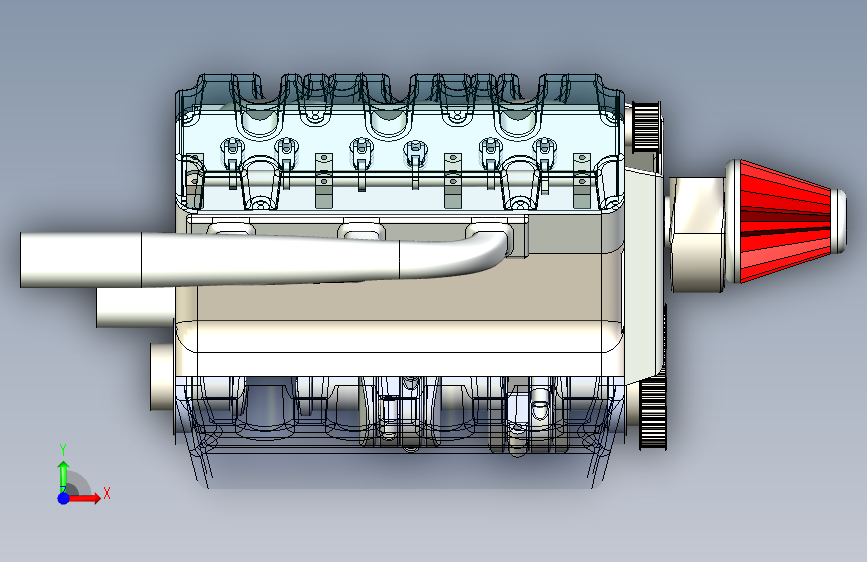Click the blue Z axis dot on the triad

pos(64,498)
